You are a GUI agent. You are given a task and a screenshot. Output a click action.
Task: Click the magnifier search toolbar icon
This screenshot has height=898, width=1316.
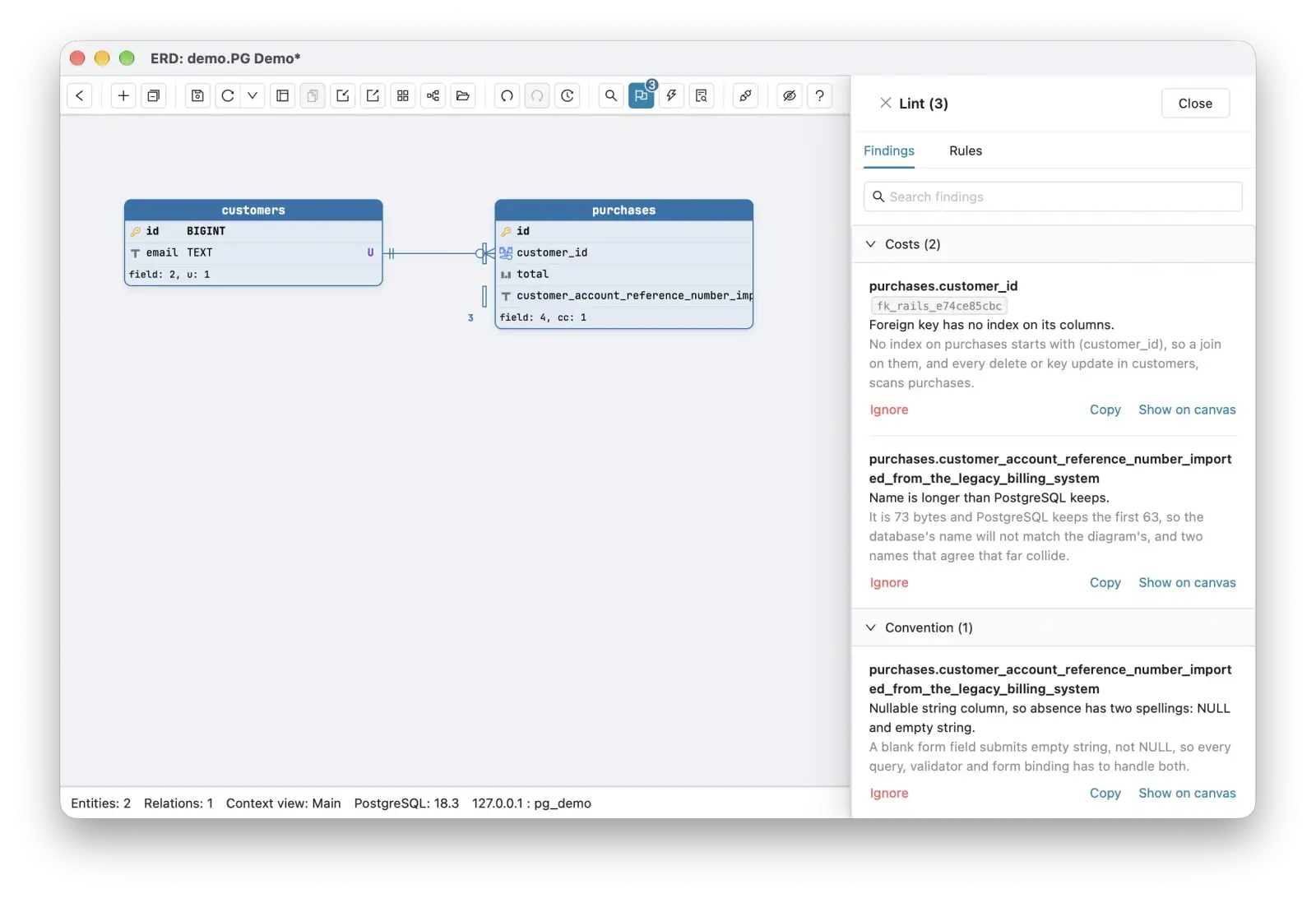[x=611, y=96]
